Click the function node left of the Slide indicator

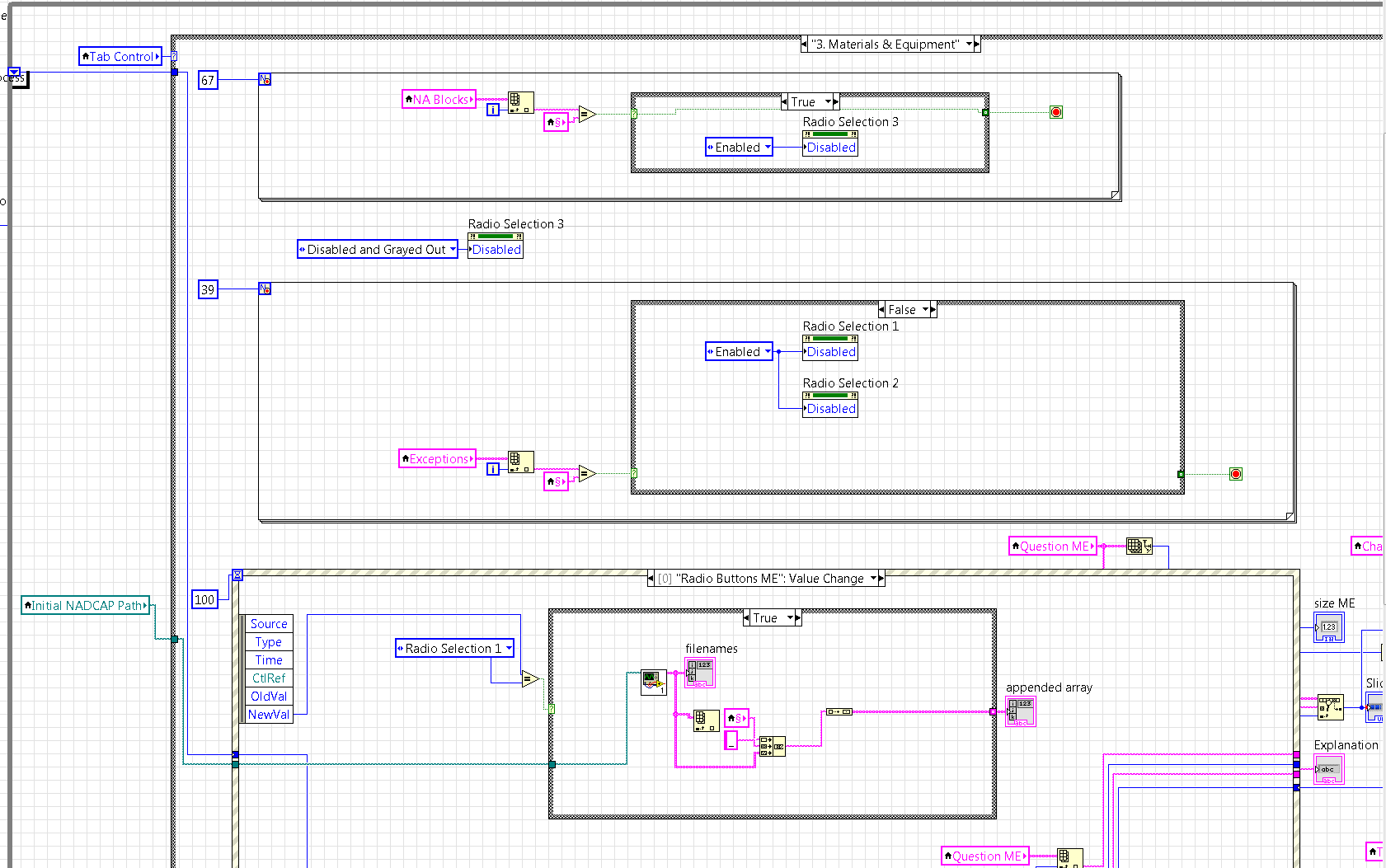pos(1330,707)
